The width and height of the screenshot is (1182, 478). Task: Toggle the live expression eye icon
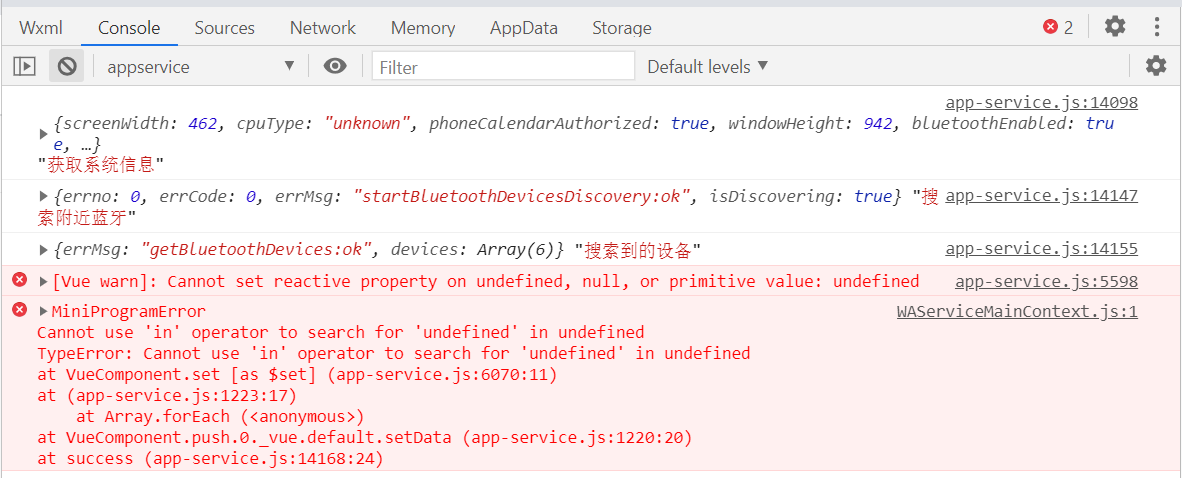tap(335, 66)
